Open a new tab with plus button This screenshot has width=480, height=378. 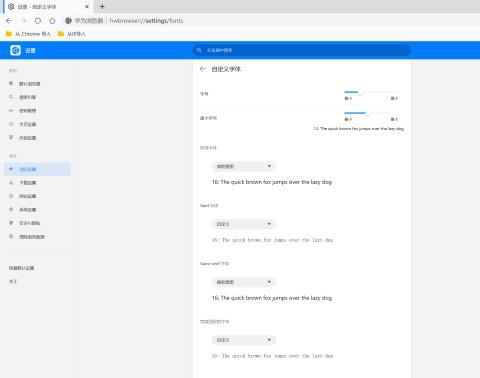pyautogui.click(x=102, y=6)
